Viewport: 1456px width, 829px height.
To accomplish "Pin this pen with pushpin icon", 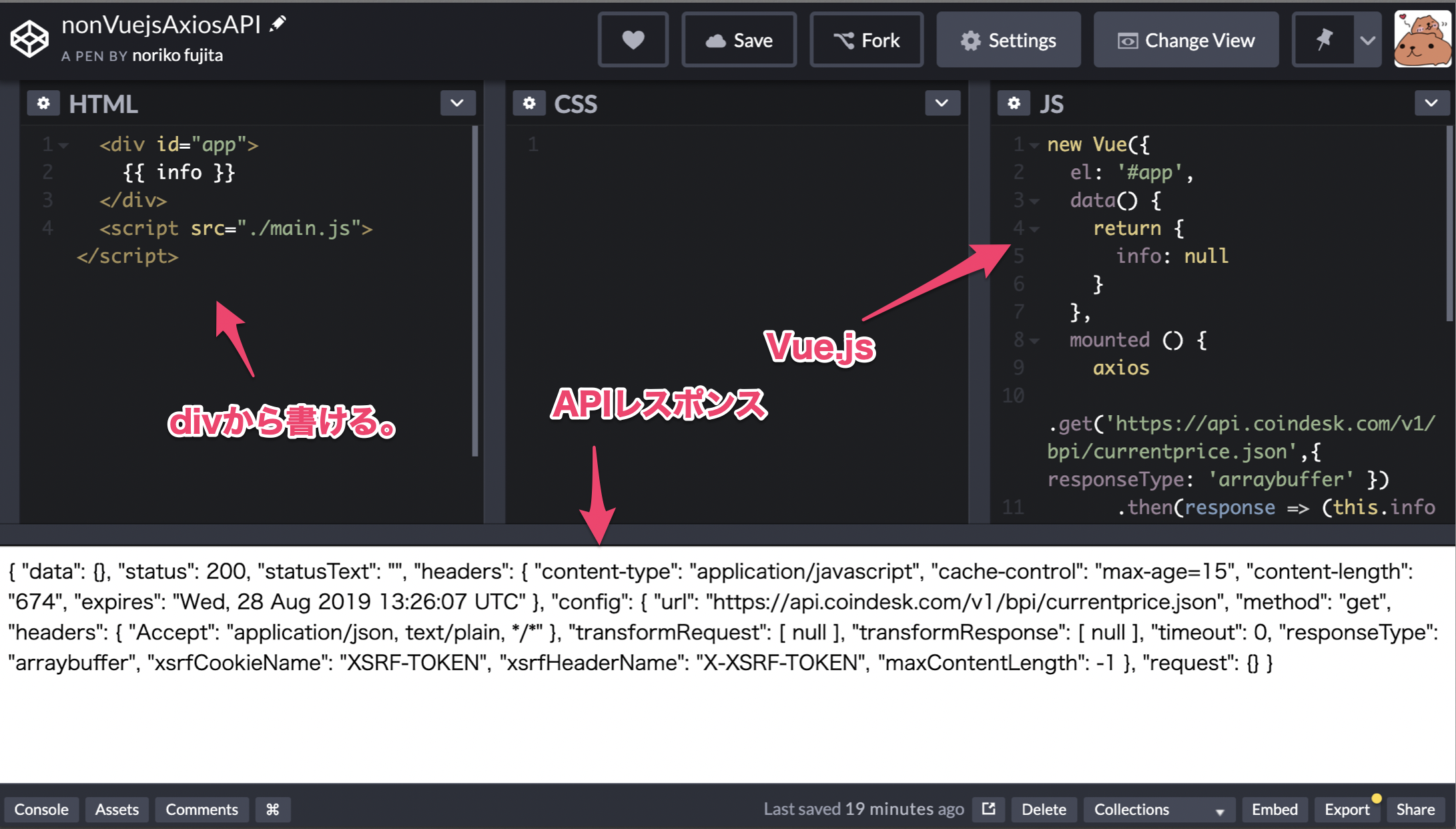I will (x=1324, y=40).
